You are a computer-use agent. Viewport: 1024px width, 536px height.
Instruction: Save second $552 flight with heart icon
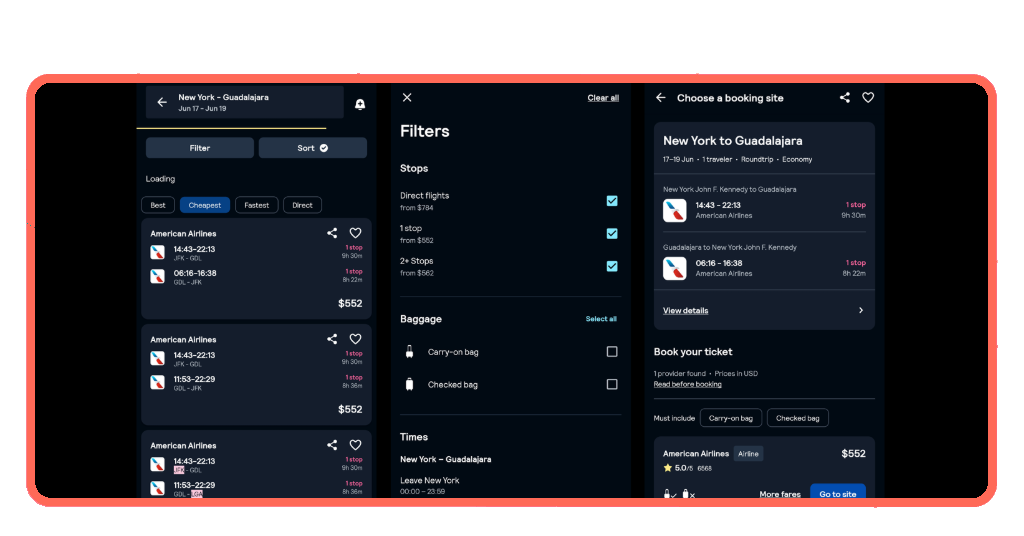tap(355, 339)
